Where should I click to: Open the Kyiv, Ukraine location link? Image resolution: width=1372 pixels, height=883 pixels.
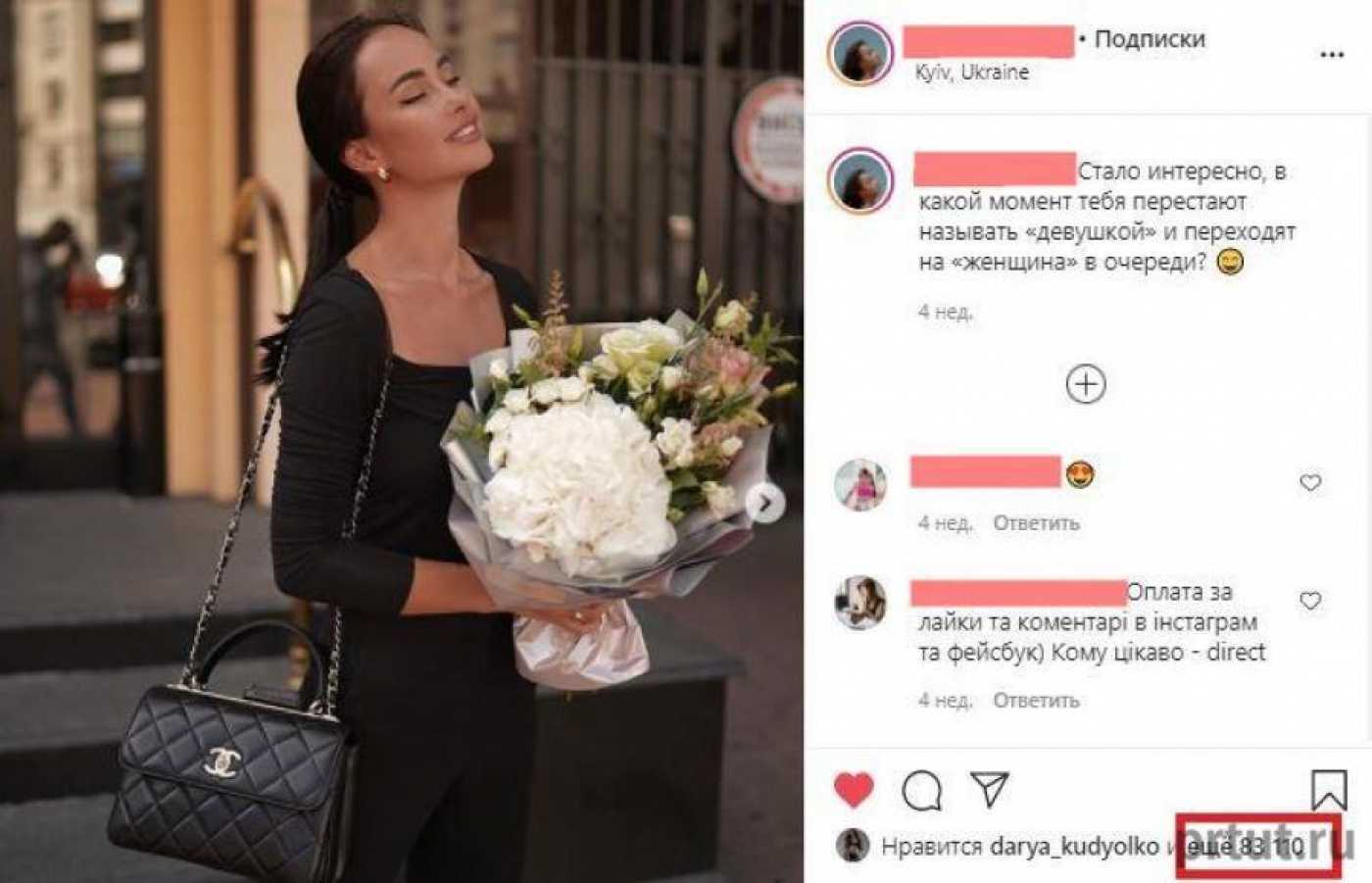click(x=971, y=73)
